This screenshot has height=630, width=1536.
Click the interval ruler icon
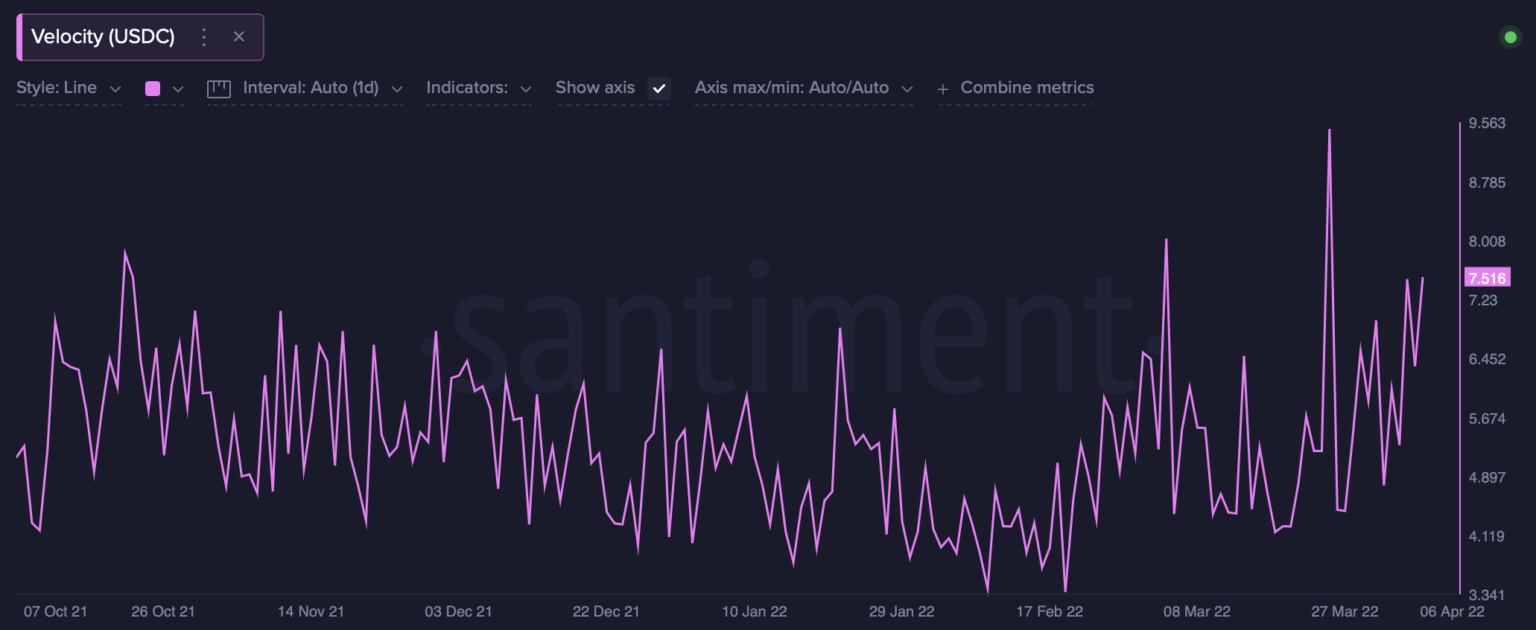[219, 88]
